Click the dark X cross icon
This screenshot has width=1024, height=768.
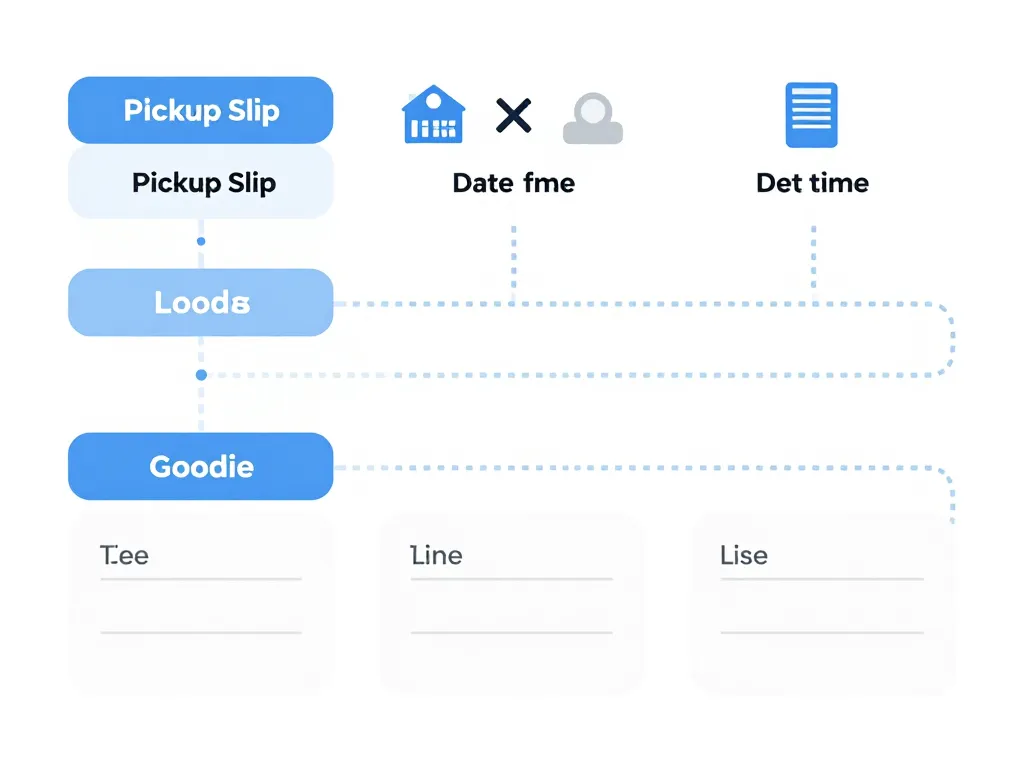pos(514,116)
